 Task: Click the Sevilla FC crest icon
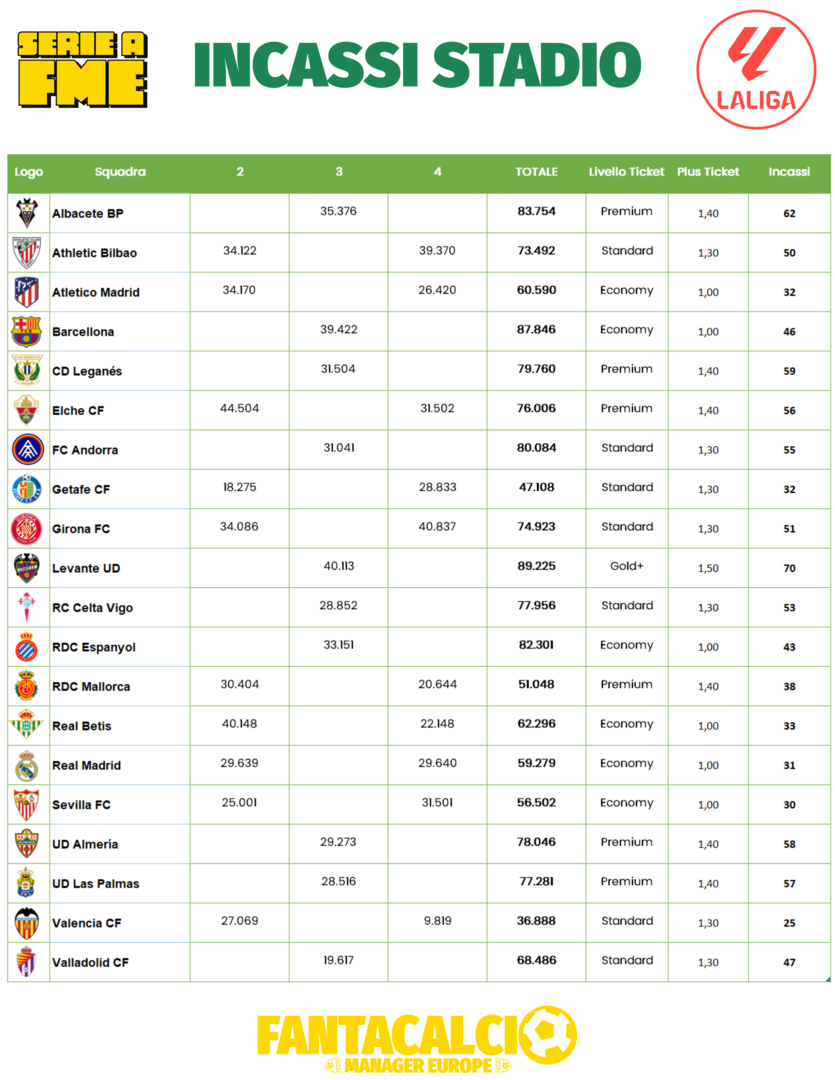(27, 804)
